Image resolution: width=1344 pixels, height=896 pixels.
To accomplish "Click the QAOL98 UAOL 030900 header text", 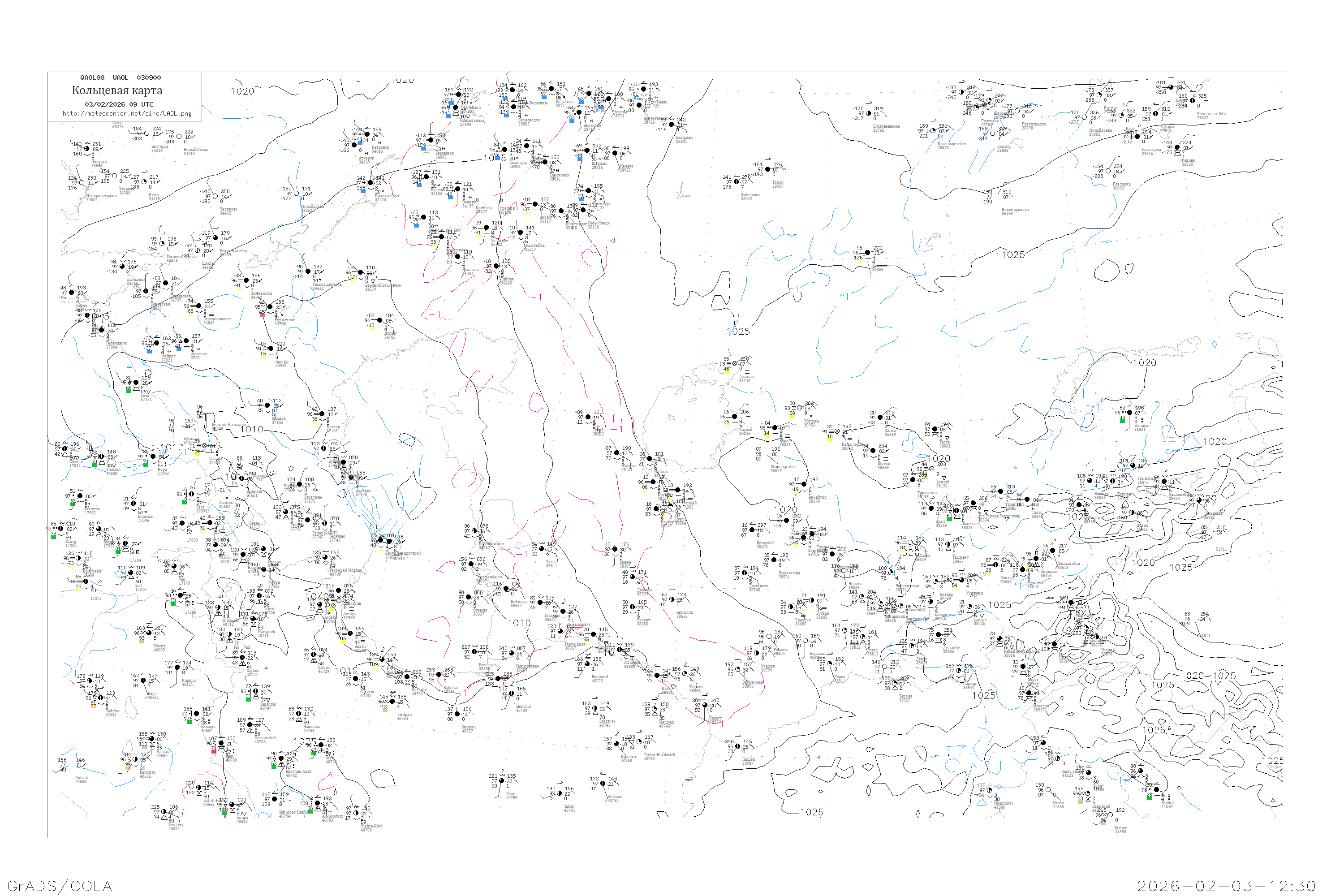I will pos(120,78).
